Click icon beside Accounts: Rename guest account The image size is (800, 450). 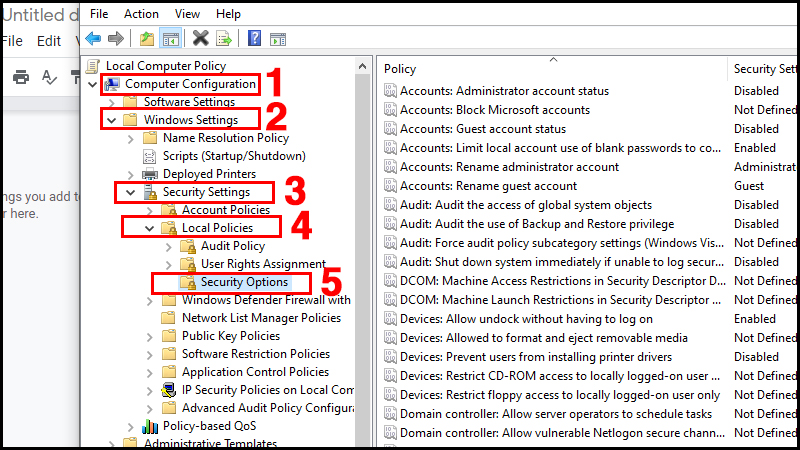click(390, 186)
